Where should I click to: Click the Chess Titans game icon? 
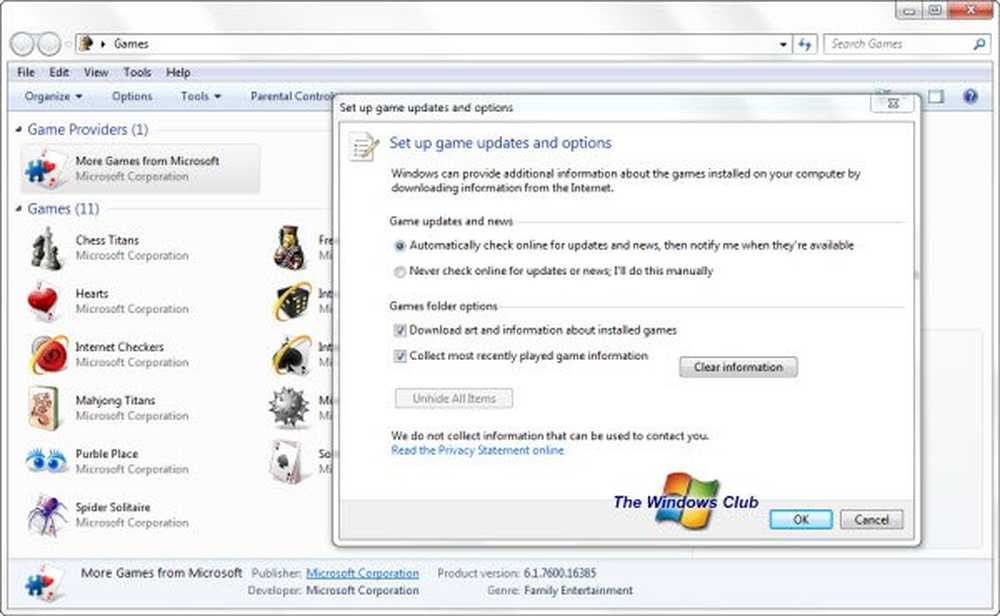coord(46,247)
